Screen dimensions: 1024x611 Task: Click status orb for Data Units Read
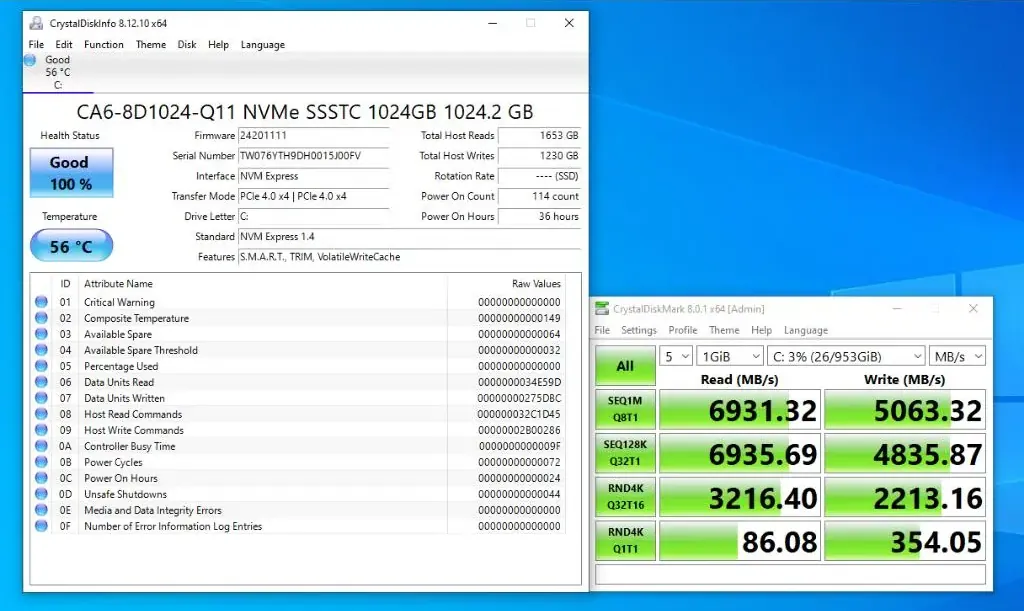pos(41,382)
